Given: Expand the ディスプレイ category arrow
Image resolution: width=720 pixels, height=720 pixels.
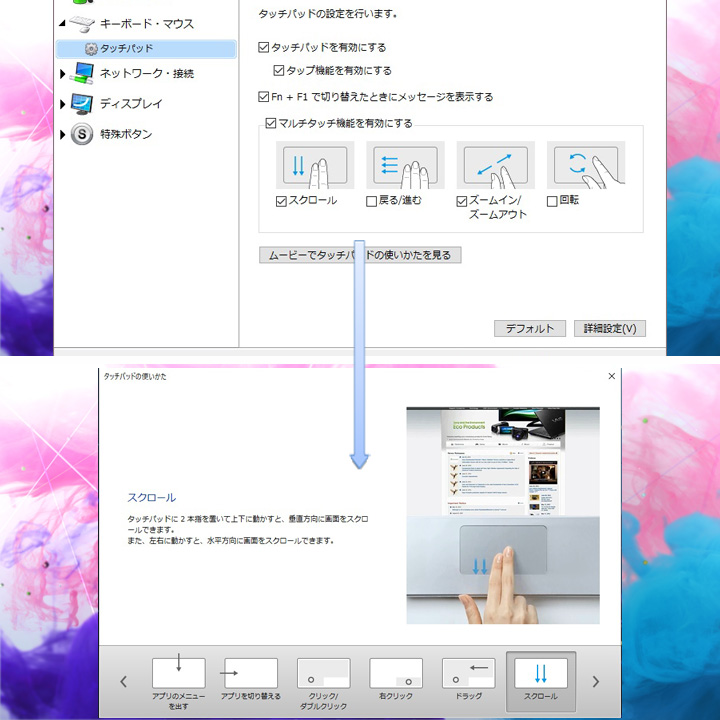Looking at the screenshot, I should (x=63, y=104).
